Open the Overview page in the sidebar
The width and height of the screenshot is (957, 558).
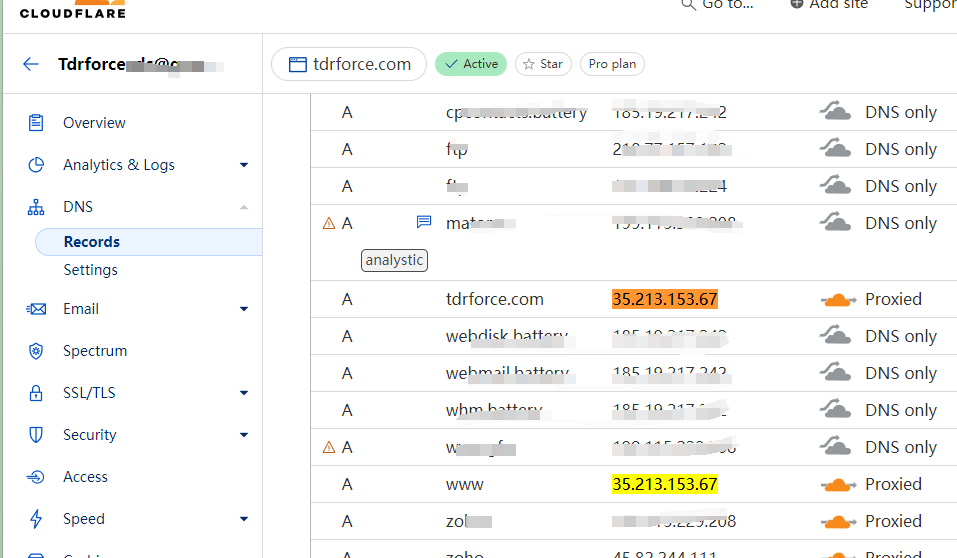(94, 123)
